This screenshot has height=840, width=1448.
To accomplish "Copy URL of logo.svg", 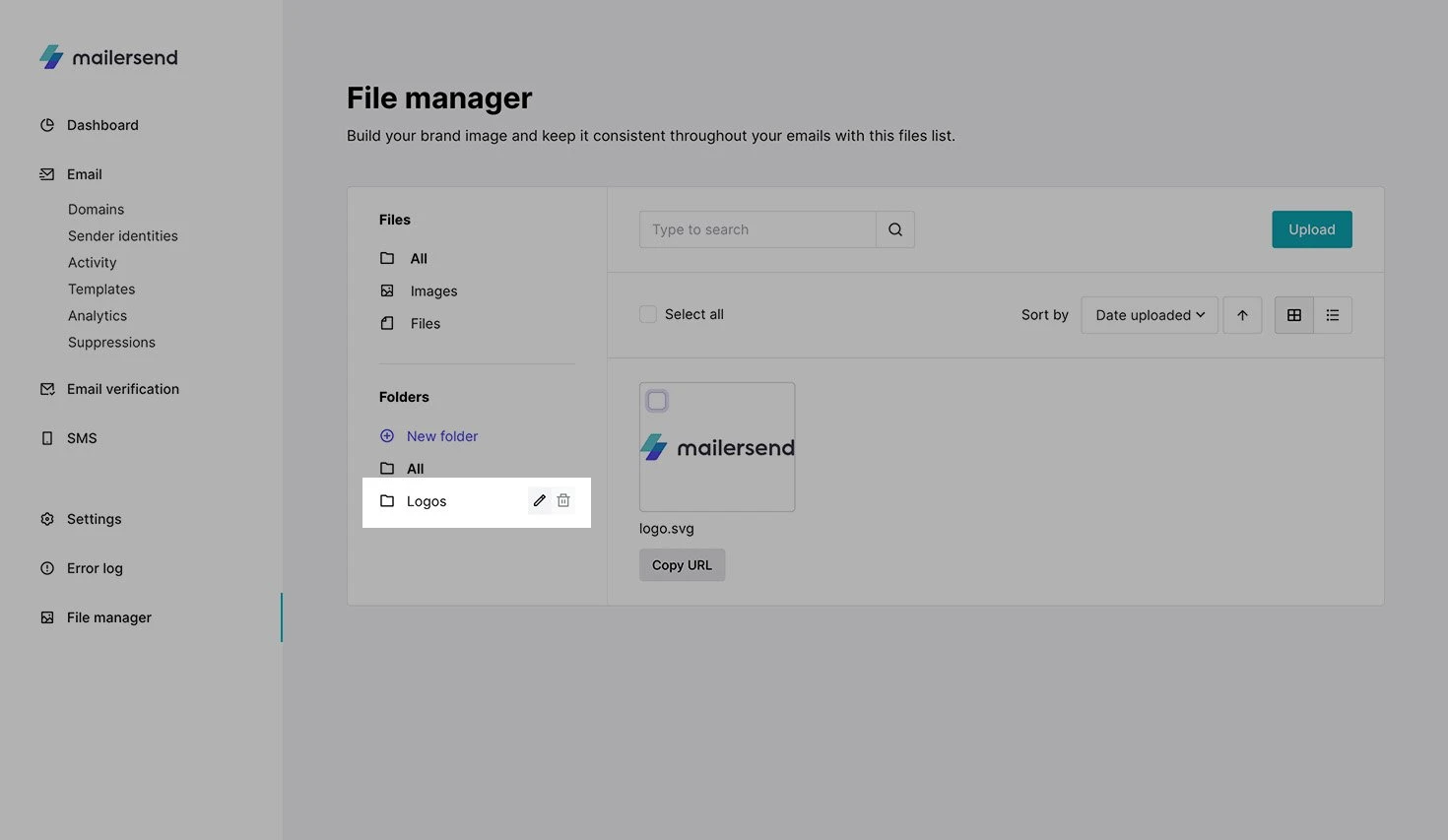I will coord(682,565).
